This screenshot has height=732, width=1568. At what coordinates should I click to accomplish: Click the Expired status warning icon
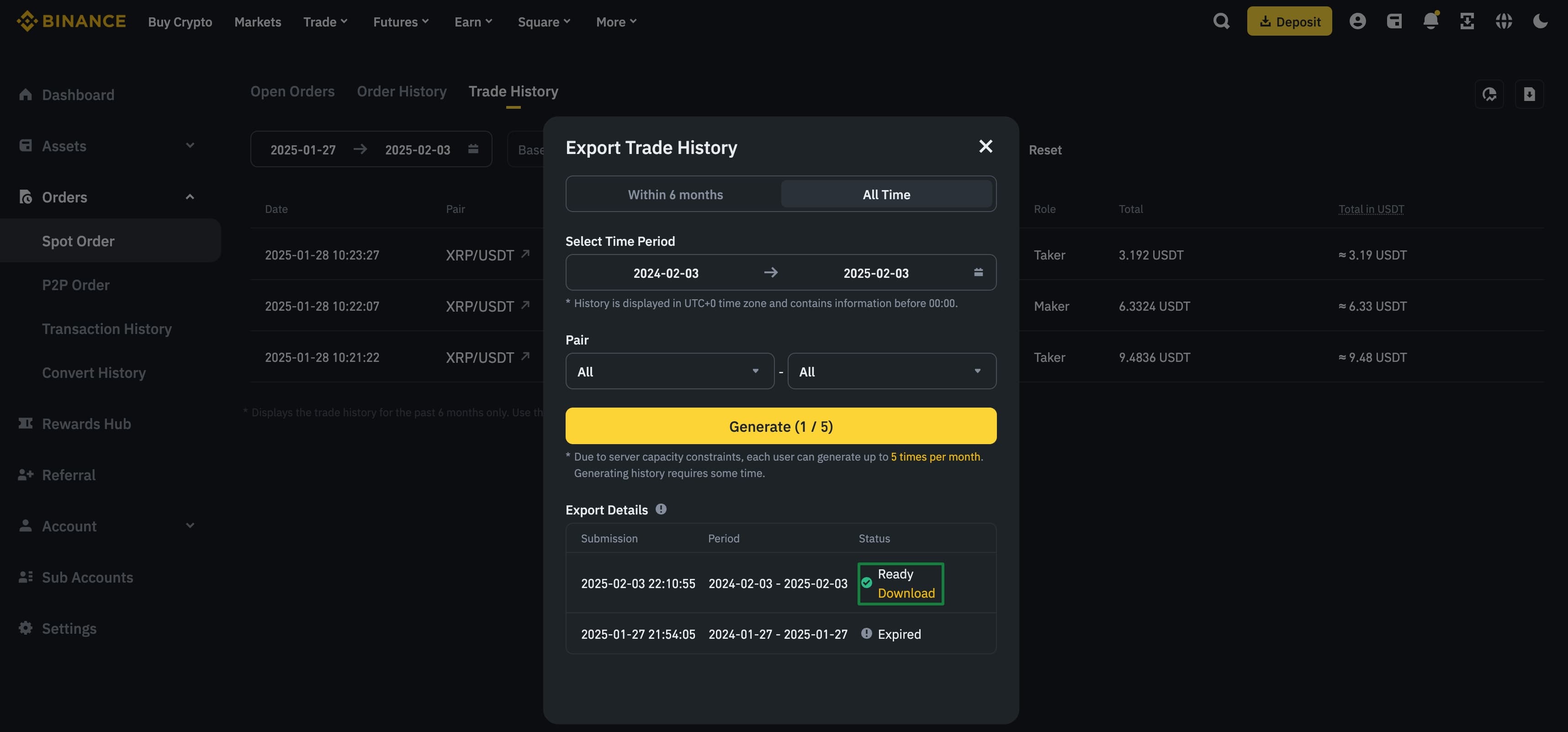coord(867,633)
